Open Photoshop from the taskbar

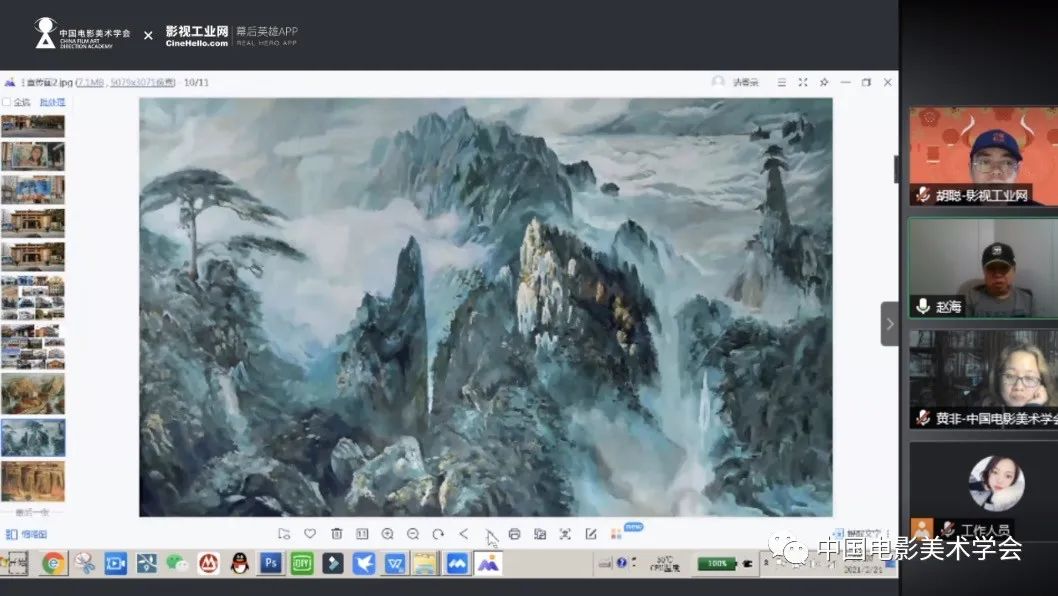[x=269, y=564]
